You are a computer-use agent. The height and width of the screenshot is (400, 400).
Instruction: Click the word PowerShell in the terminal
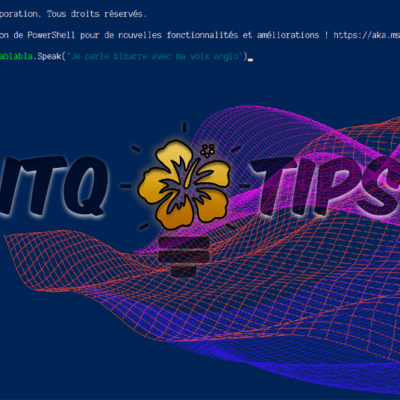(x=51, y=35)
